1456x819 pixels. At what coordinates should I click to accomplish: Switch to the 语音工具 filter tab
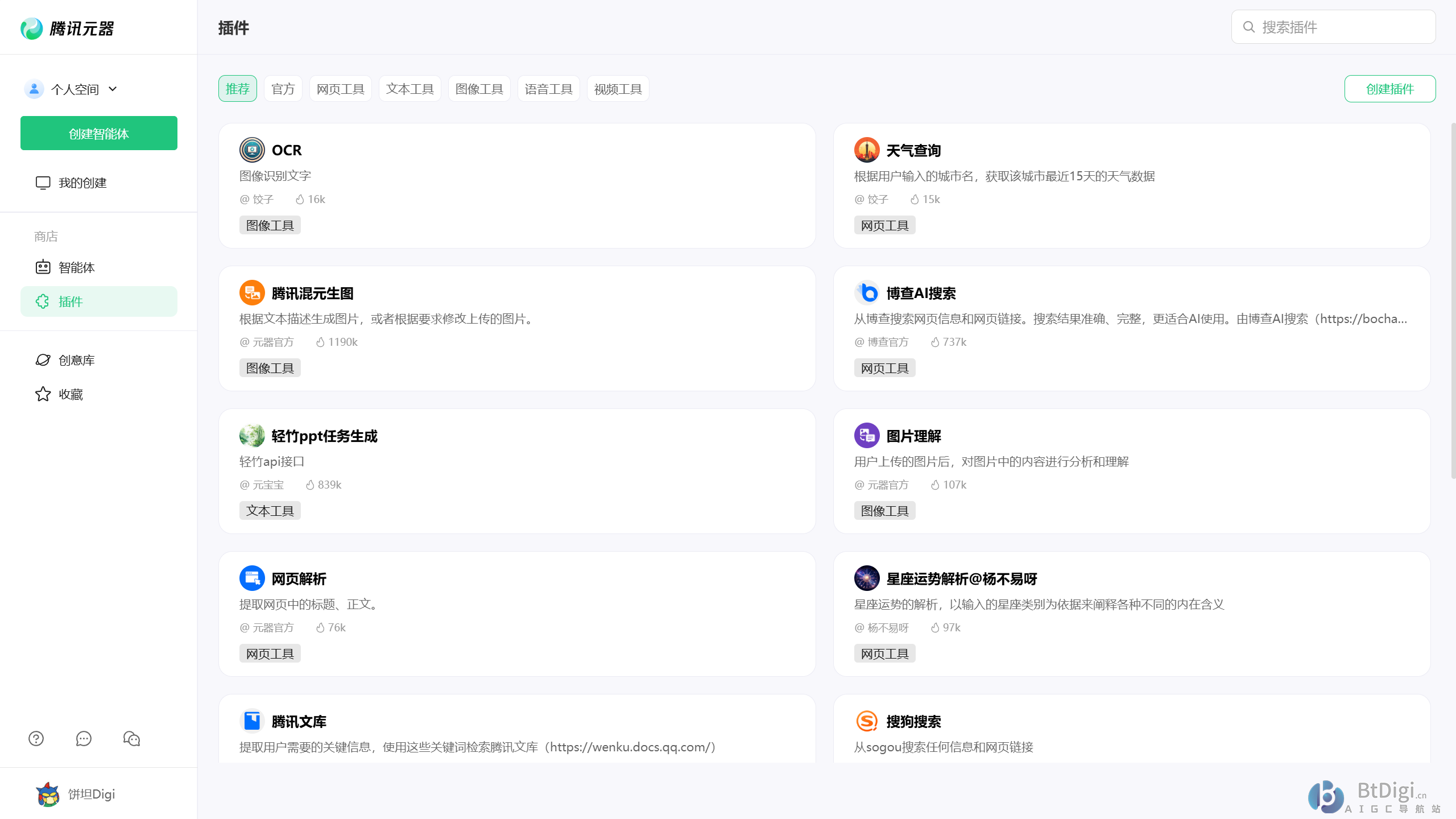549,89
